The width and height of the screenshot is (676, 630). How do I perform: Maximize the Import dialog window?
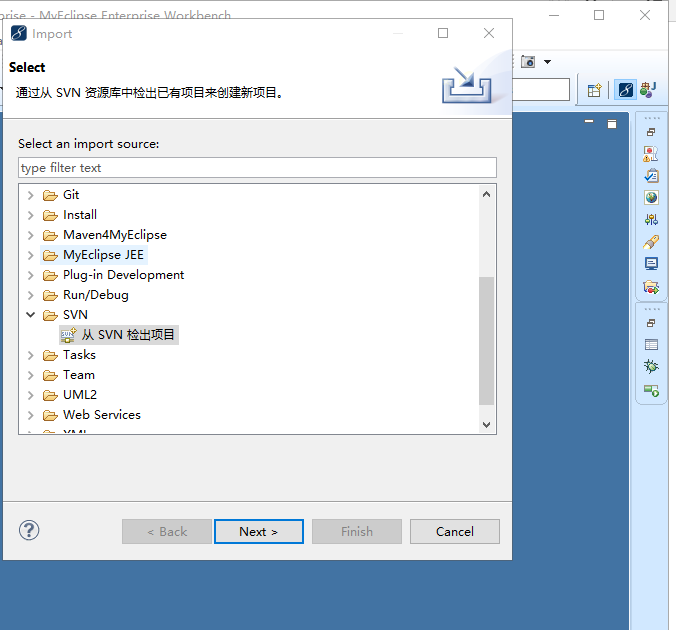[443, 33]
